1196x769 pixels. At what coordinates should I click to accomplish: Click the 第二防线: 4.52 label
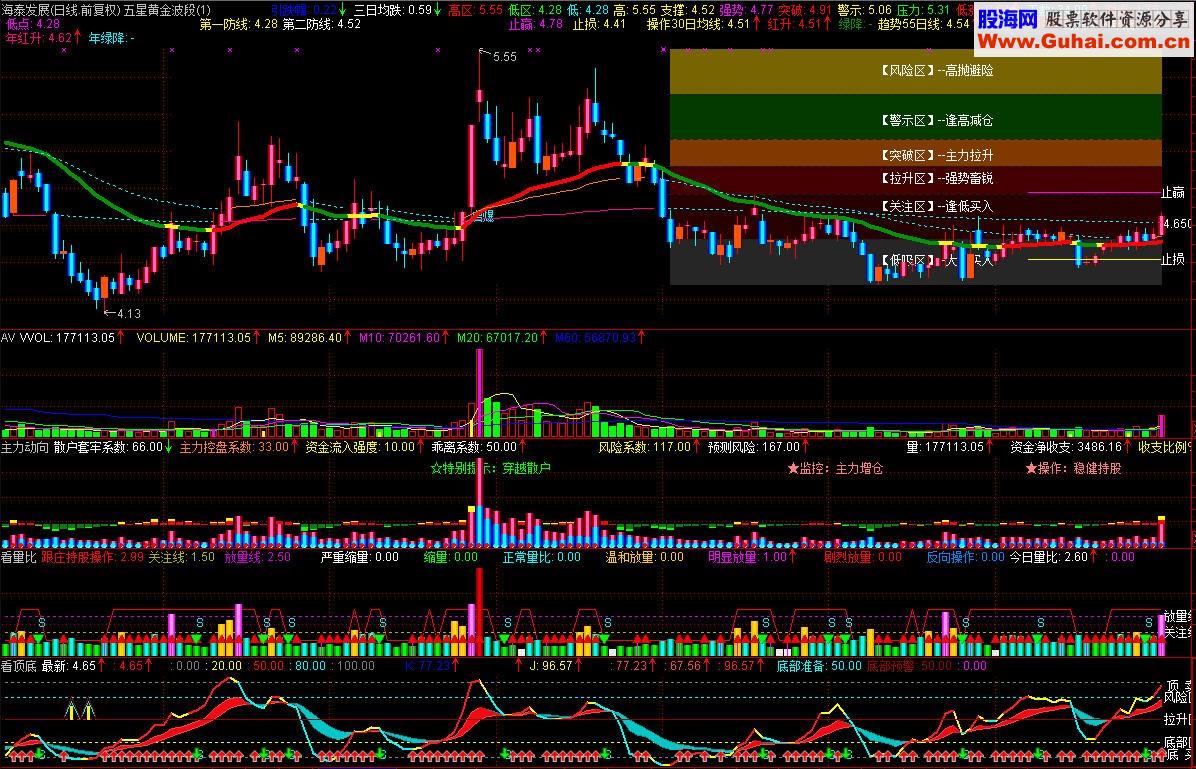(x=322, y=24)
